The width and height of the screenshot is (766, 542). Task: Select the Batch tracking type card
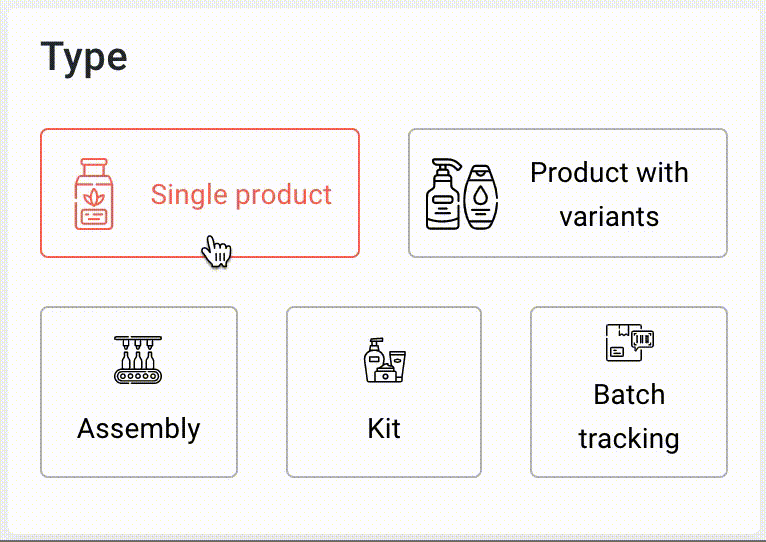pyautogui.click(x=629, y=392)
